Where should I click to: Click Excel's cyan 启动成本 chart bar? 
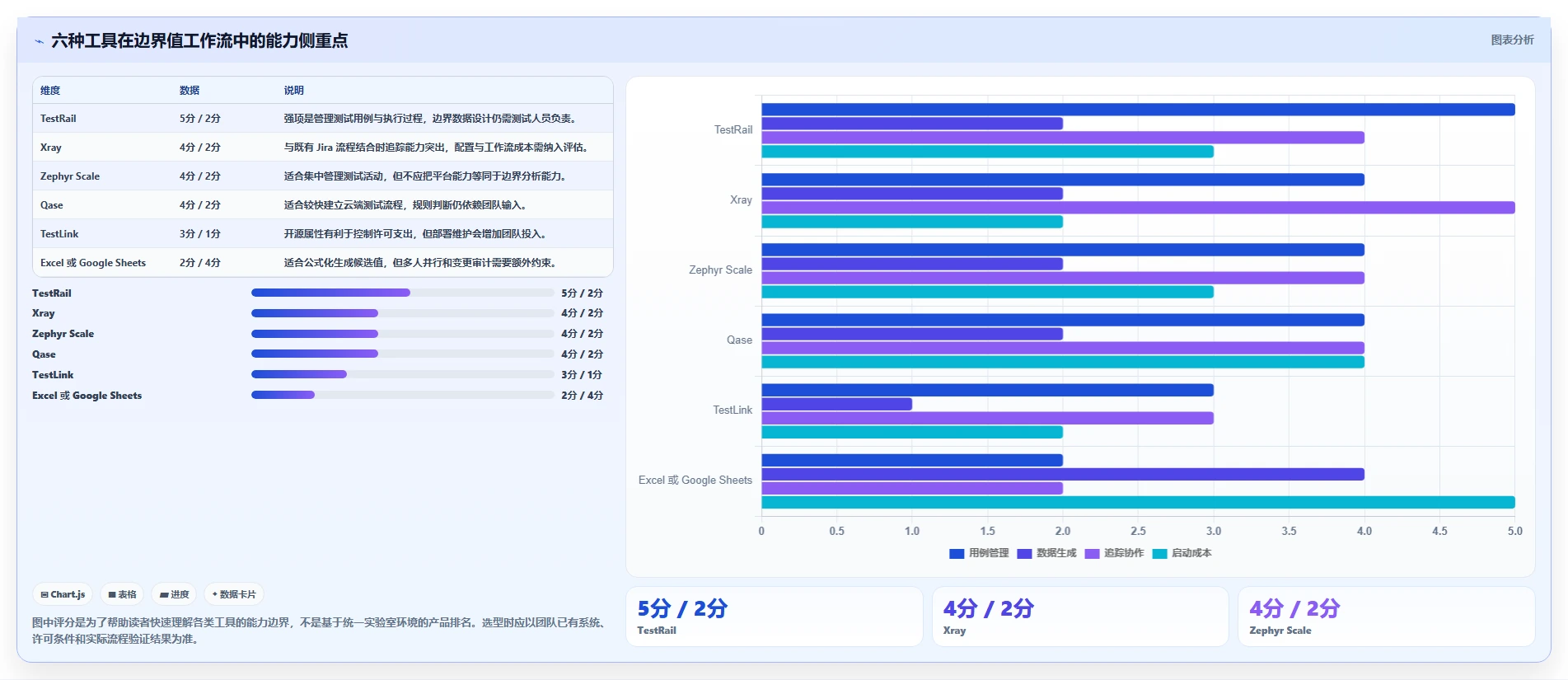1138,503
